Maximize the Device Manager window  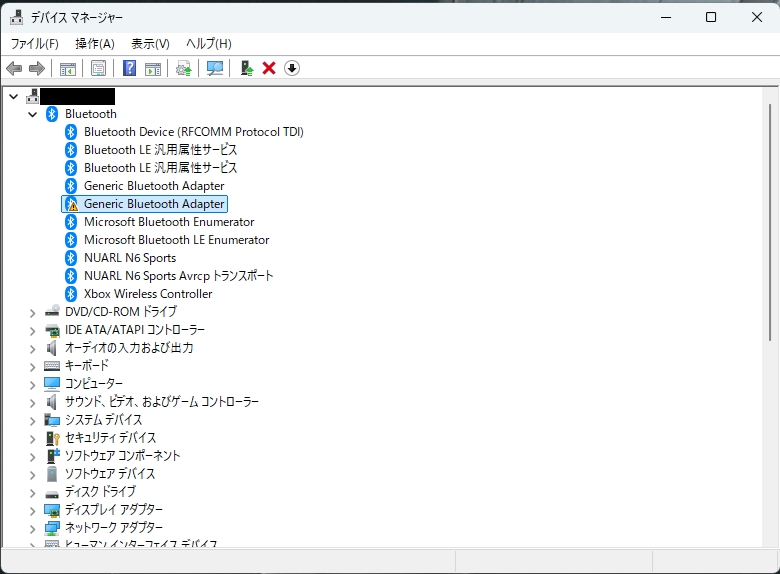point(711,17)
